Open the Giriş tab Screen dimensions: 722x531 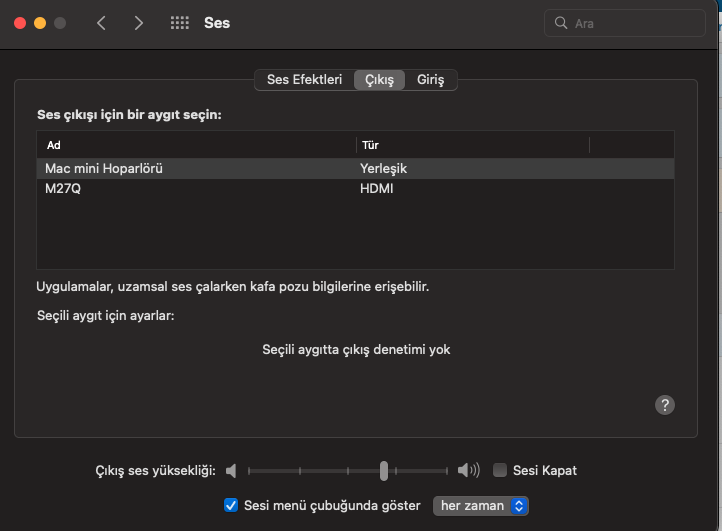[x=431, y=80]
